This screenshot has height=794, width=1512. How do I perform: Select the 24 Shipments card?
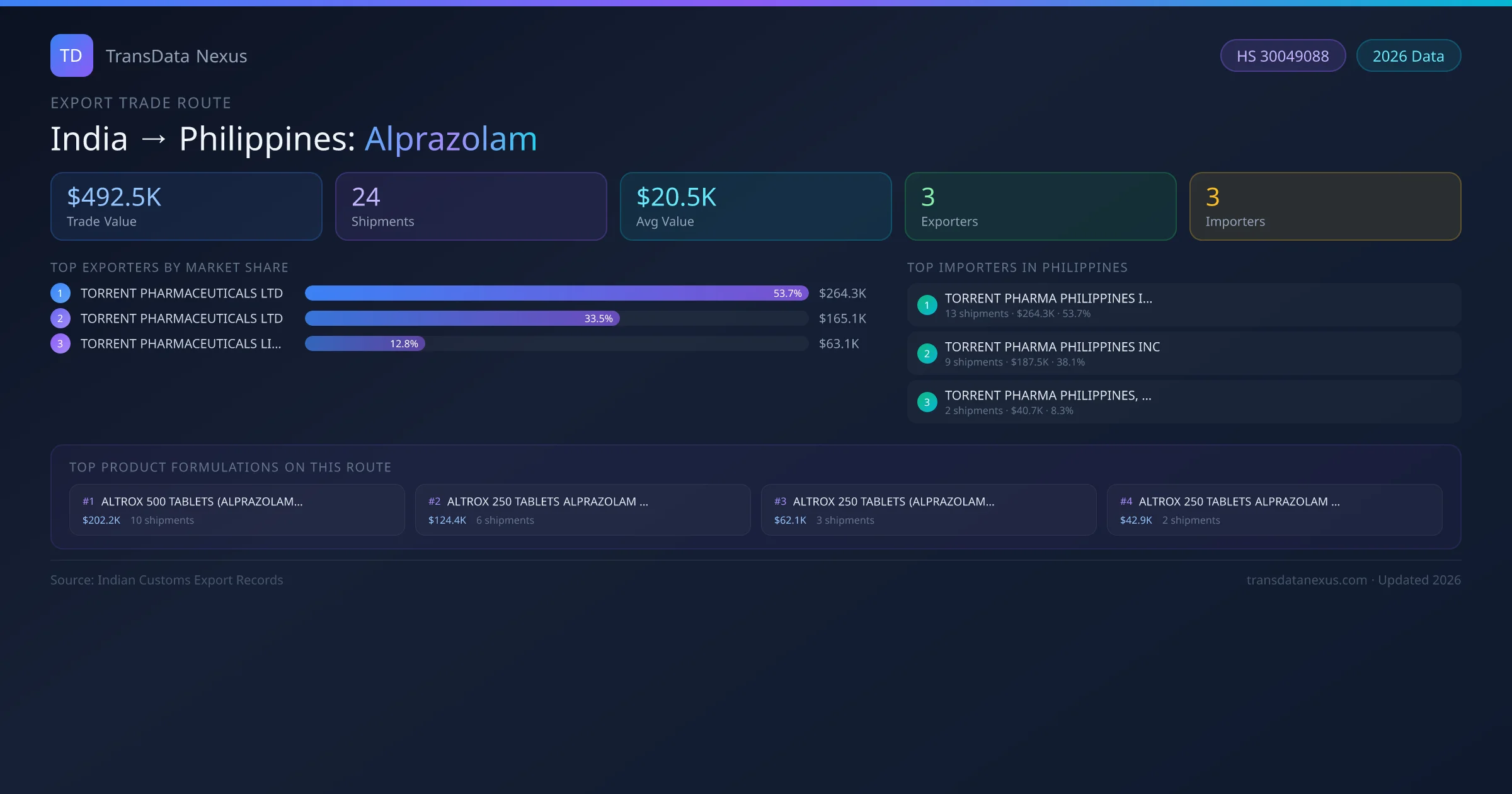point(471,207)
